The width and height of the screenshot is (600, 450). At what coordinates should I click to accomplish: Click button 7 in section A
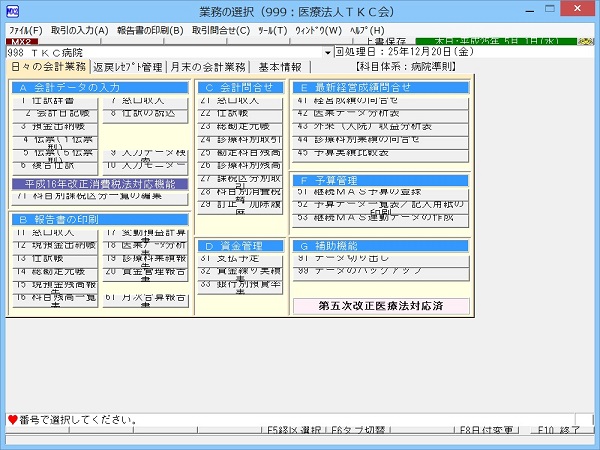click(x=145, y=104)
